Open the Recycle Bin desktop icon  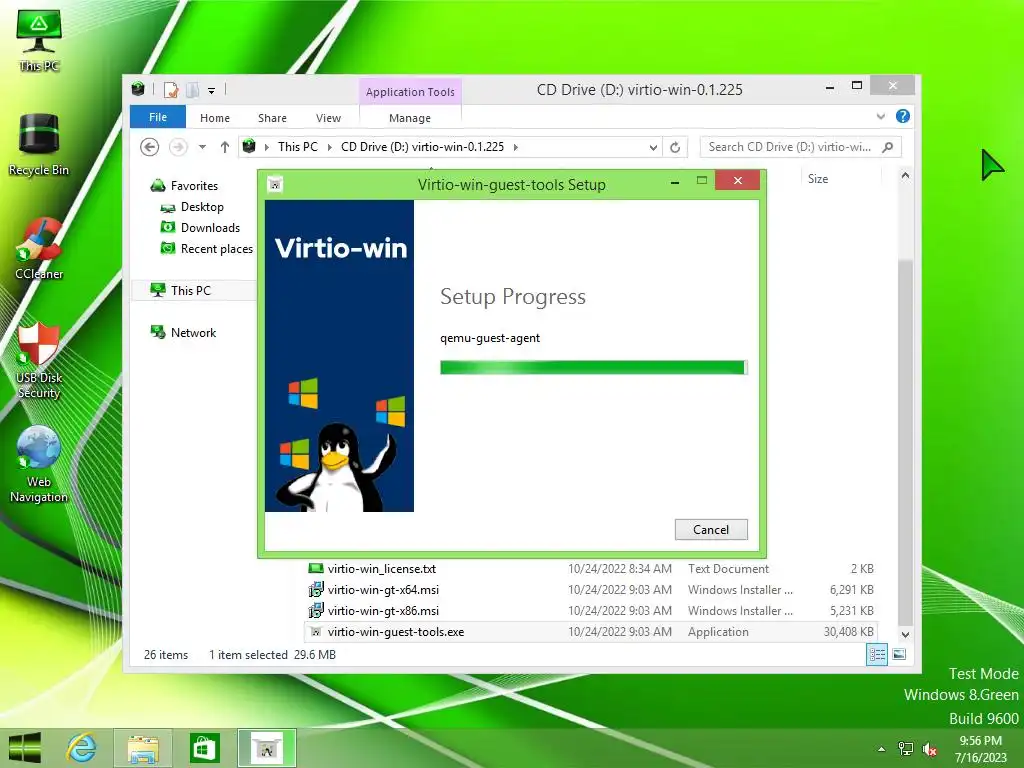click(x=39, y=144)
